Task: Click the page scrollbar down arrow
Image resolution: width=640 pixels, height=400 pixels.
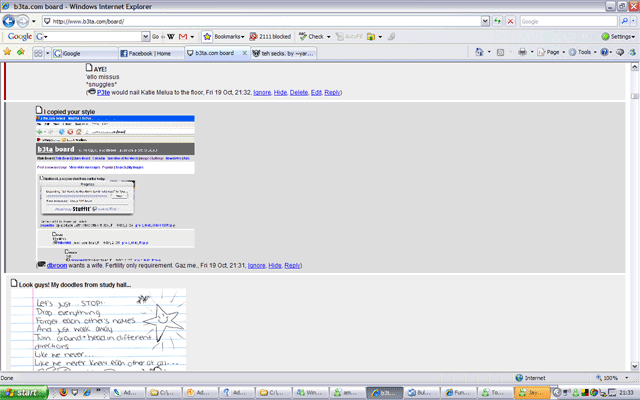Action: pyautogui.click(x=635, y=366)
